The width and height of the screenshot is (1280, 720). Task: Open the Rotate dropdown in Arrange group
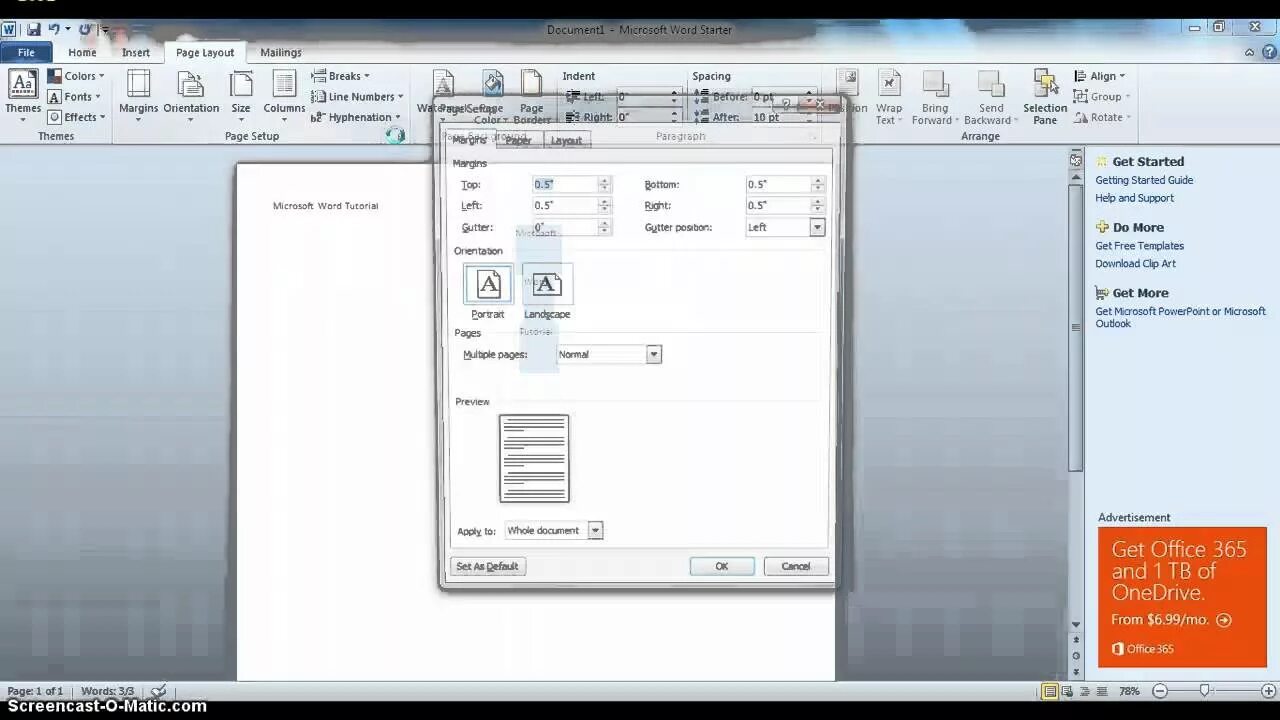click(x=1102, y=117)
